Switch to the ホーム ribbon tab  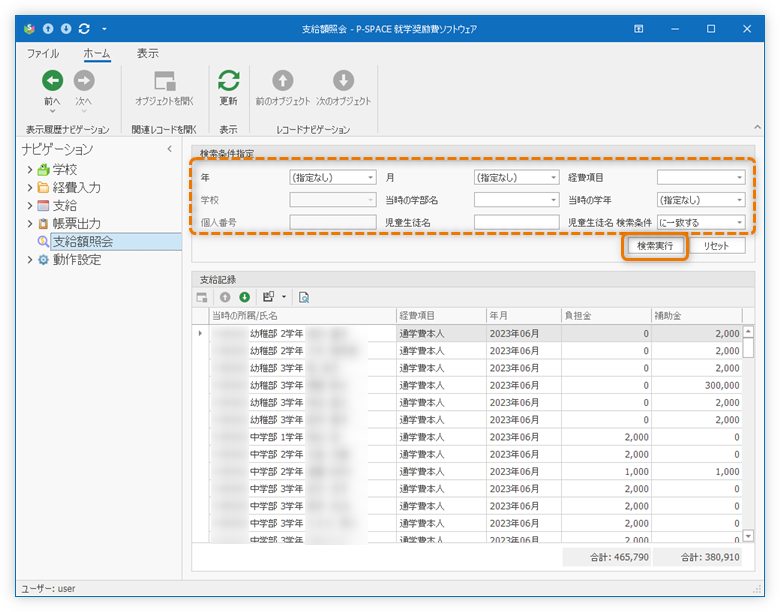[x=97, y=54]
